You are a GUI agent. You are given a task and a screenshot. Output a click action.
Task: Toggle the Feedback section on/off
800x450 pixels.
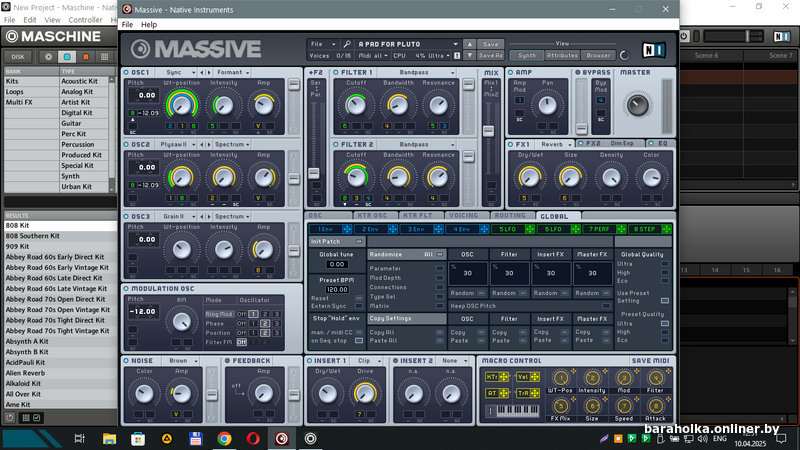click(x=228, y=361)
